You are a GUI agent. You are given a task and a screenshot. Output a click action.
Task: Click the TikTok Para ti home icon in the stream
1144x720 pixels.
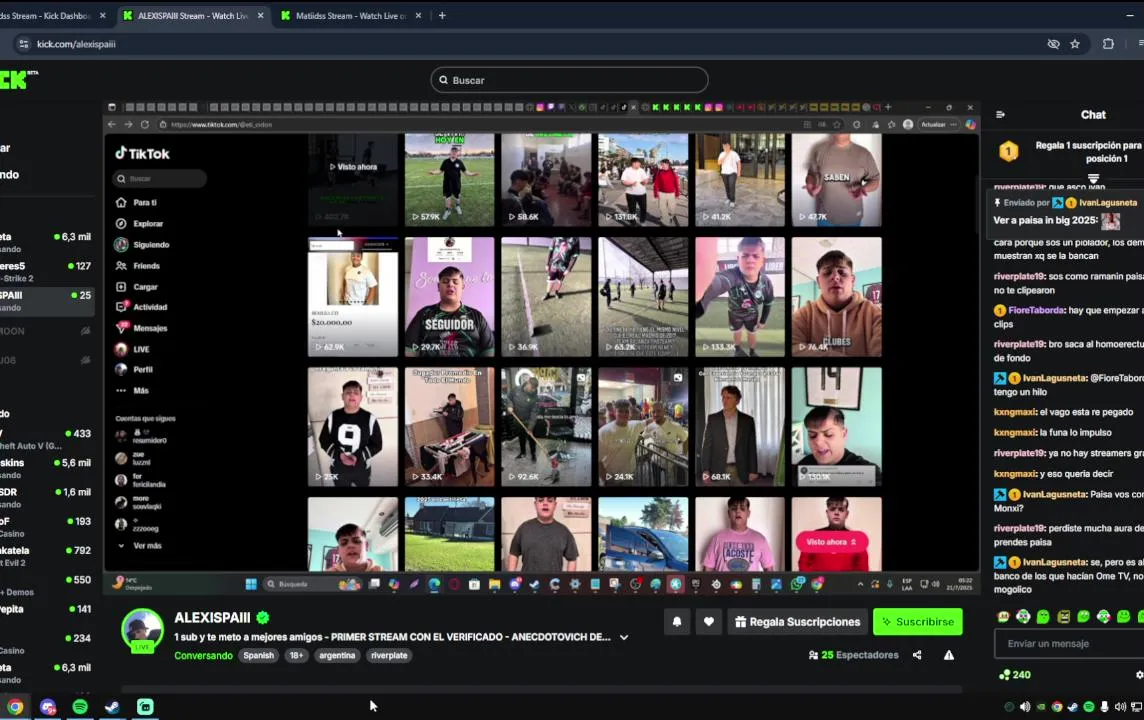coord(121,202)
